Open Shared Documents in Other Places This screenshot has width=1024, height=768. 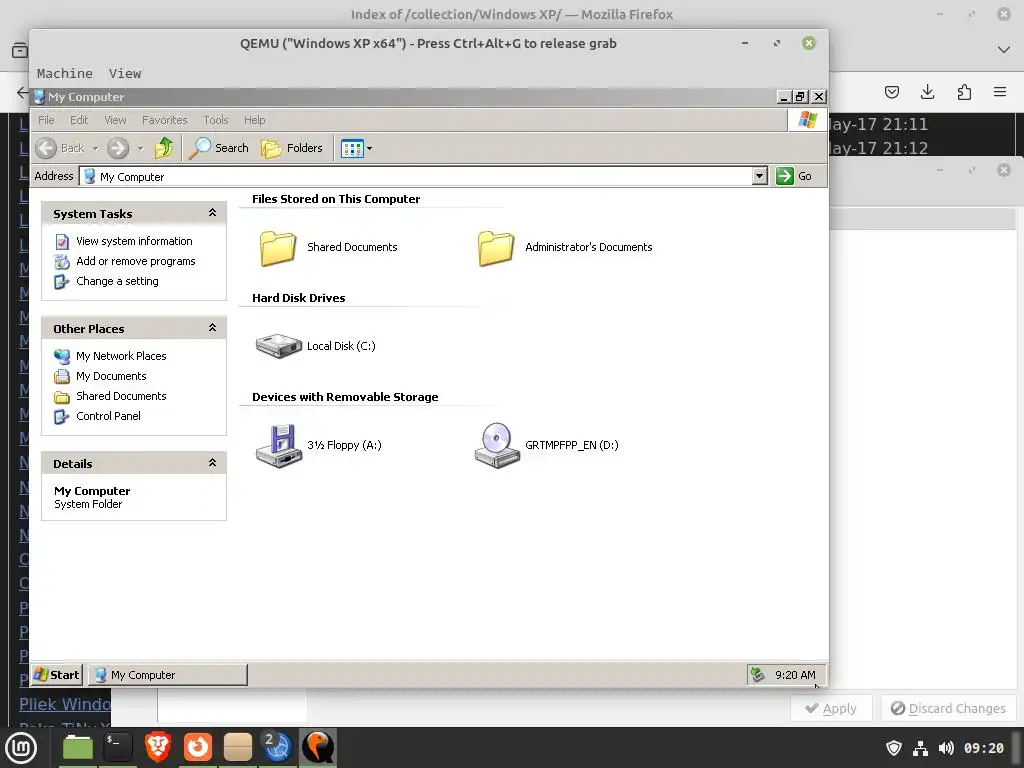click(121, 396)
